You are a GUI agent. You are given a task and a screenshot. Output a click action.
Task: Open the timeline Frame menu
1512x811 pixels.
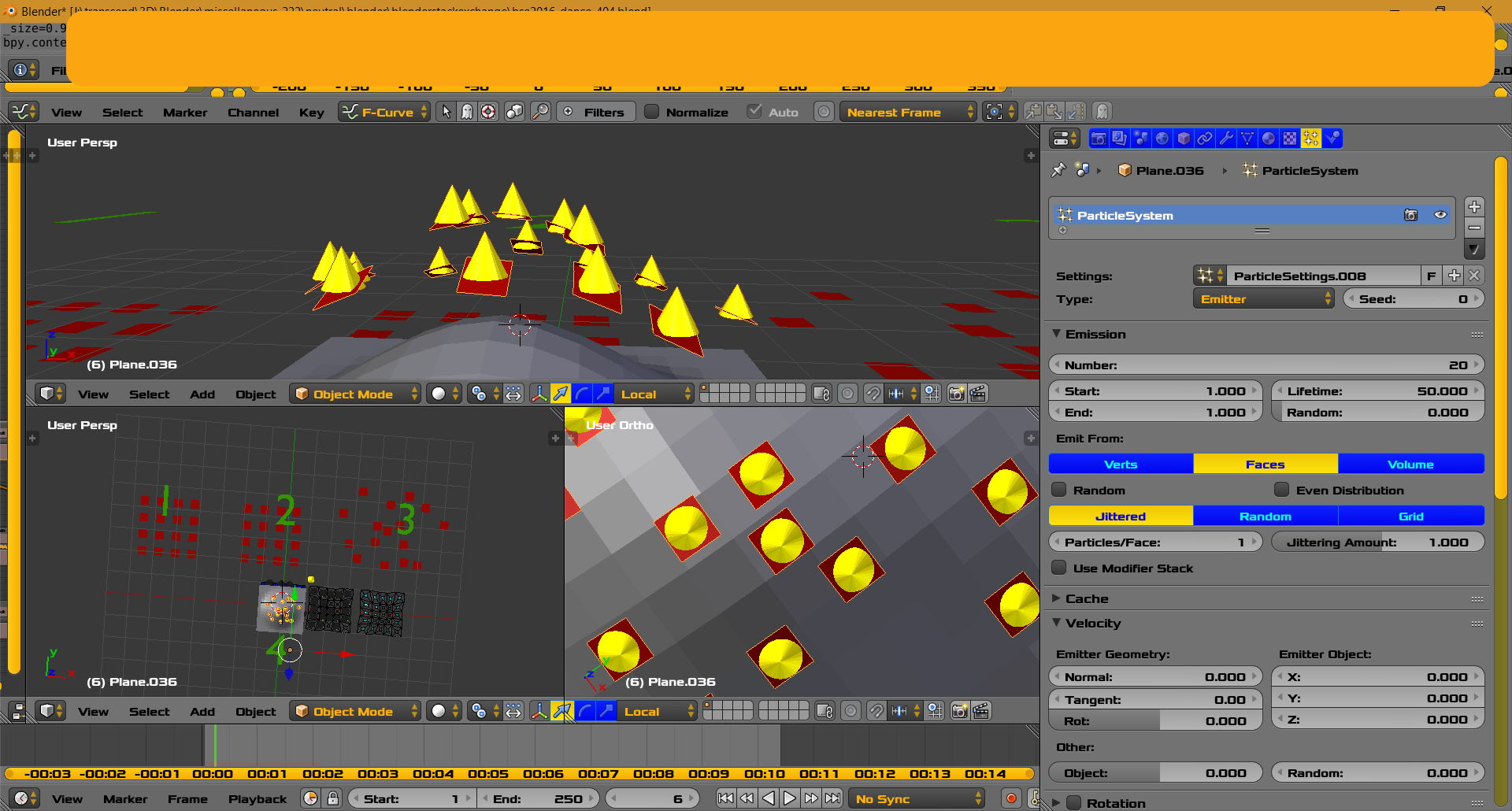[187, 798]
